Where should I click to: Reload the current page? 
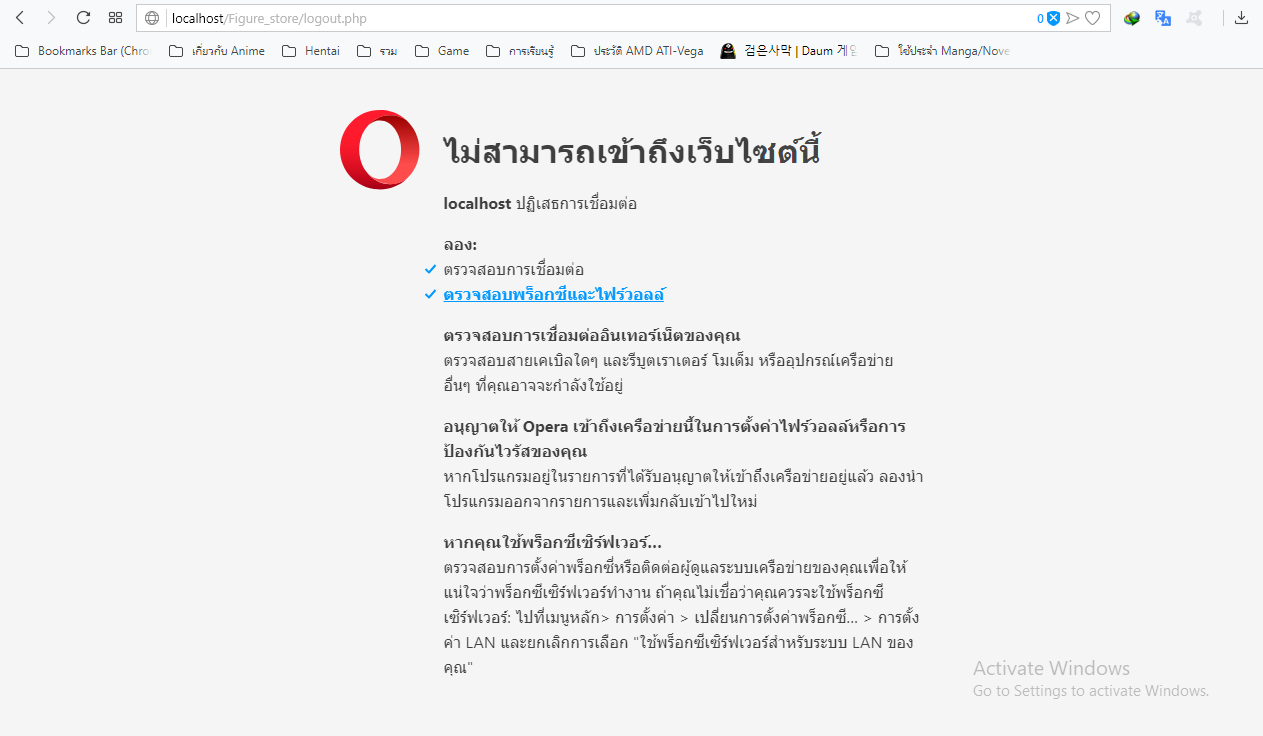84,18
